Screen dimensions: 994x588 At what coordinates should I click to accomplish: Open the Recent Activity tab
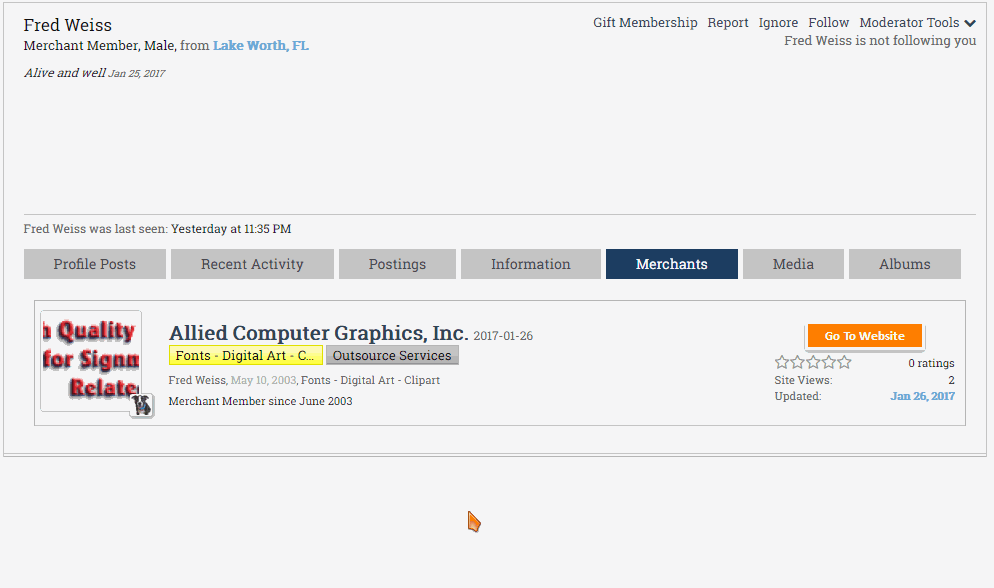252,264
